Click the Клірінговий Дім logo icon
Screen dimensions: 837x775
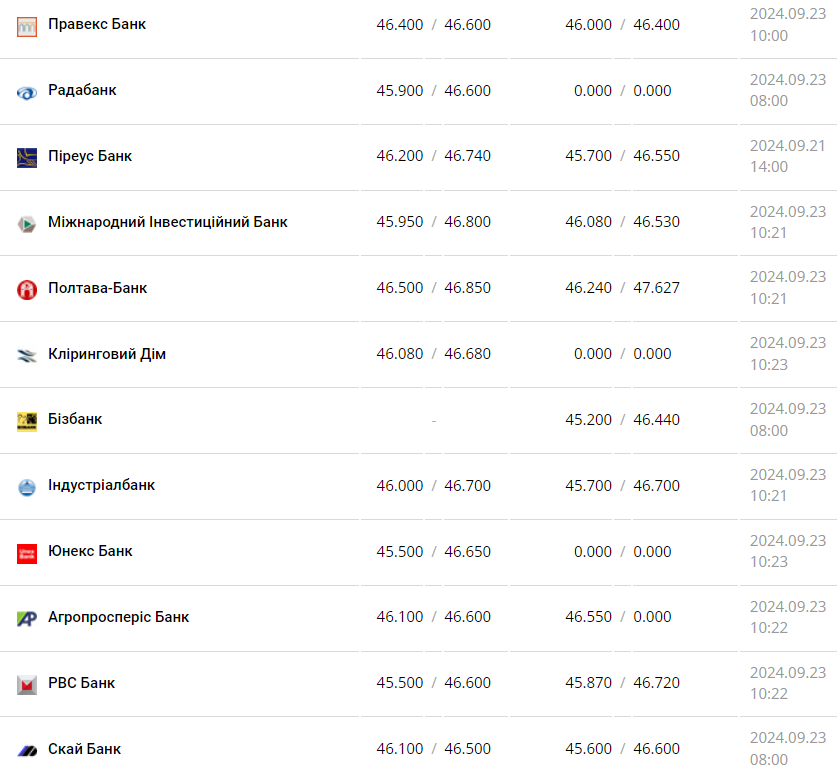tap(27, 355)
